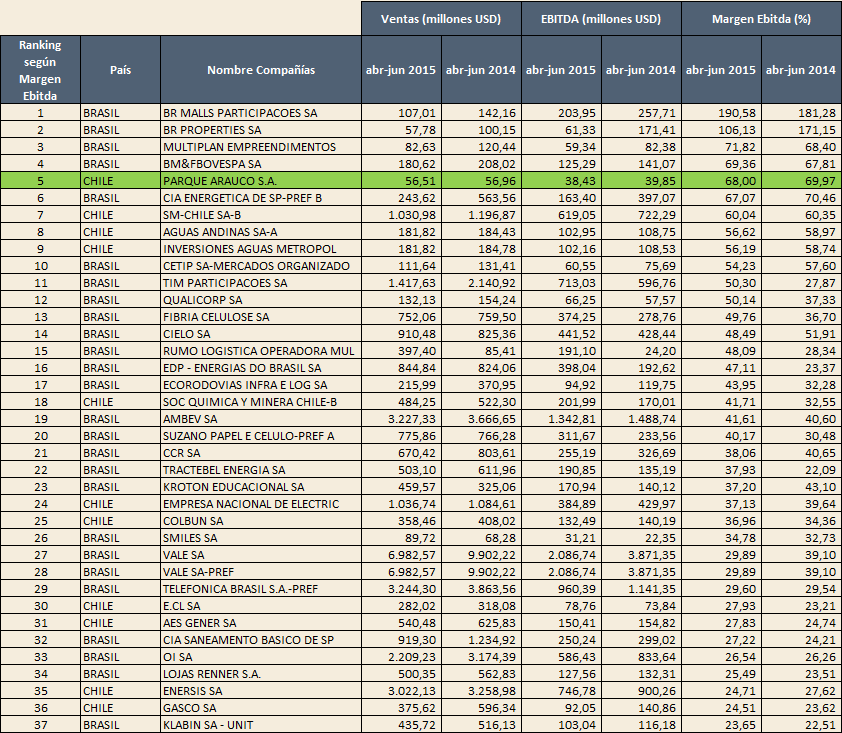The width and height of the screenshot is (842, 733).
Task: Select the 'BR MALLS PARTICIPACOES SA' cell
Action: (261, 113)
